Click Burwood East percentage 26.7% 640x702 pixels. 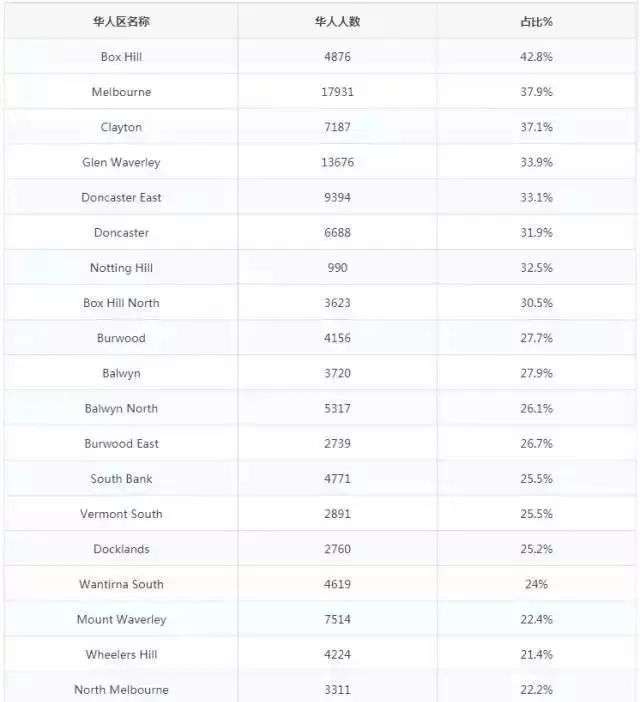(x=536, y=444)
